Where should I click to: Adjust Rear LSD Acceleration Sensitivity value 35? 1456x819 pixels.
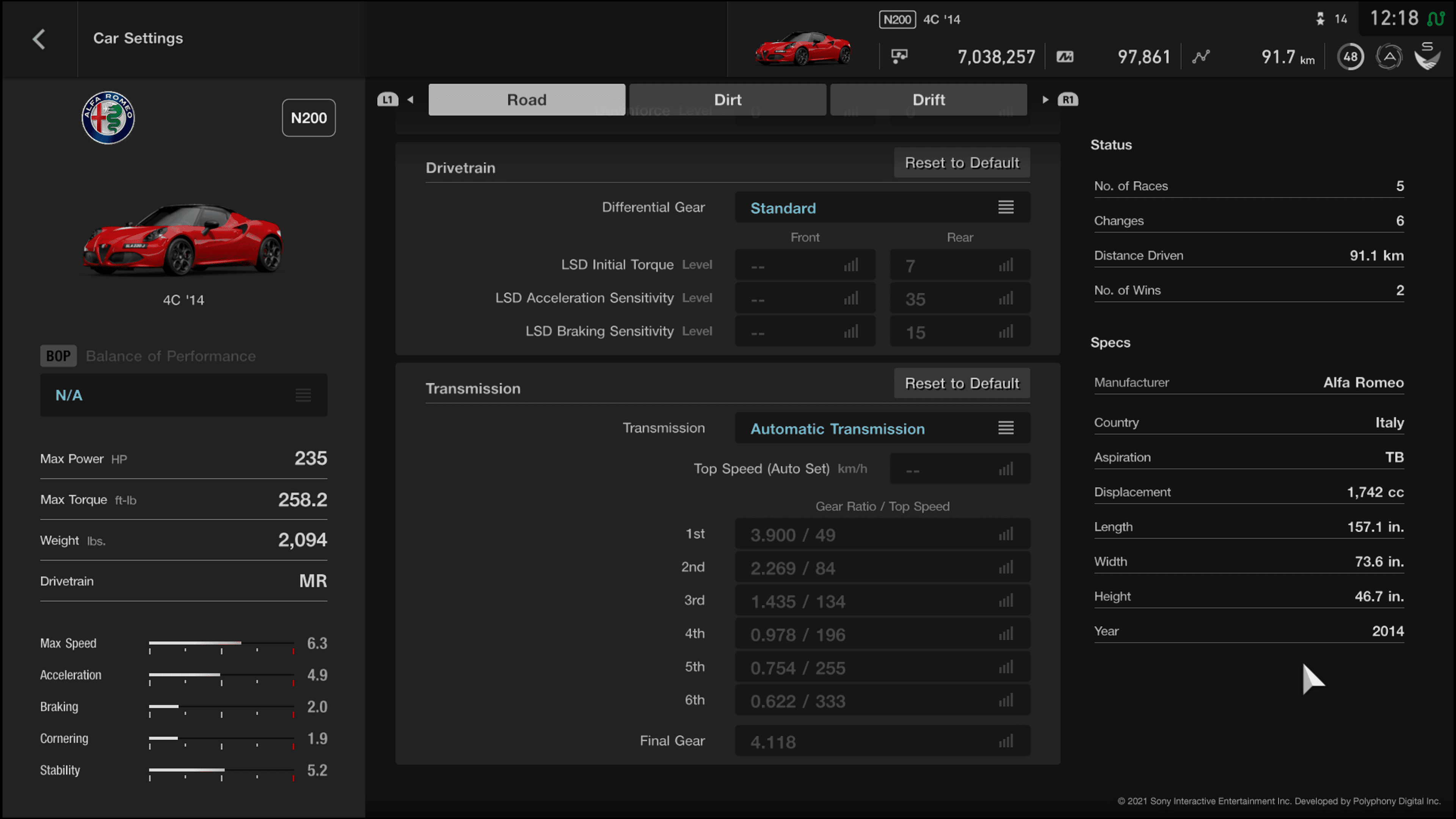click(960, 298)
